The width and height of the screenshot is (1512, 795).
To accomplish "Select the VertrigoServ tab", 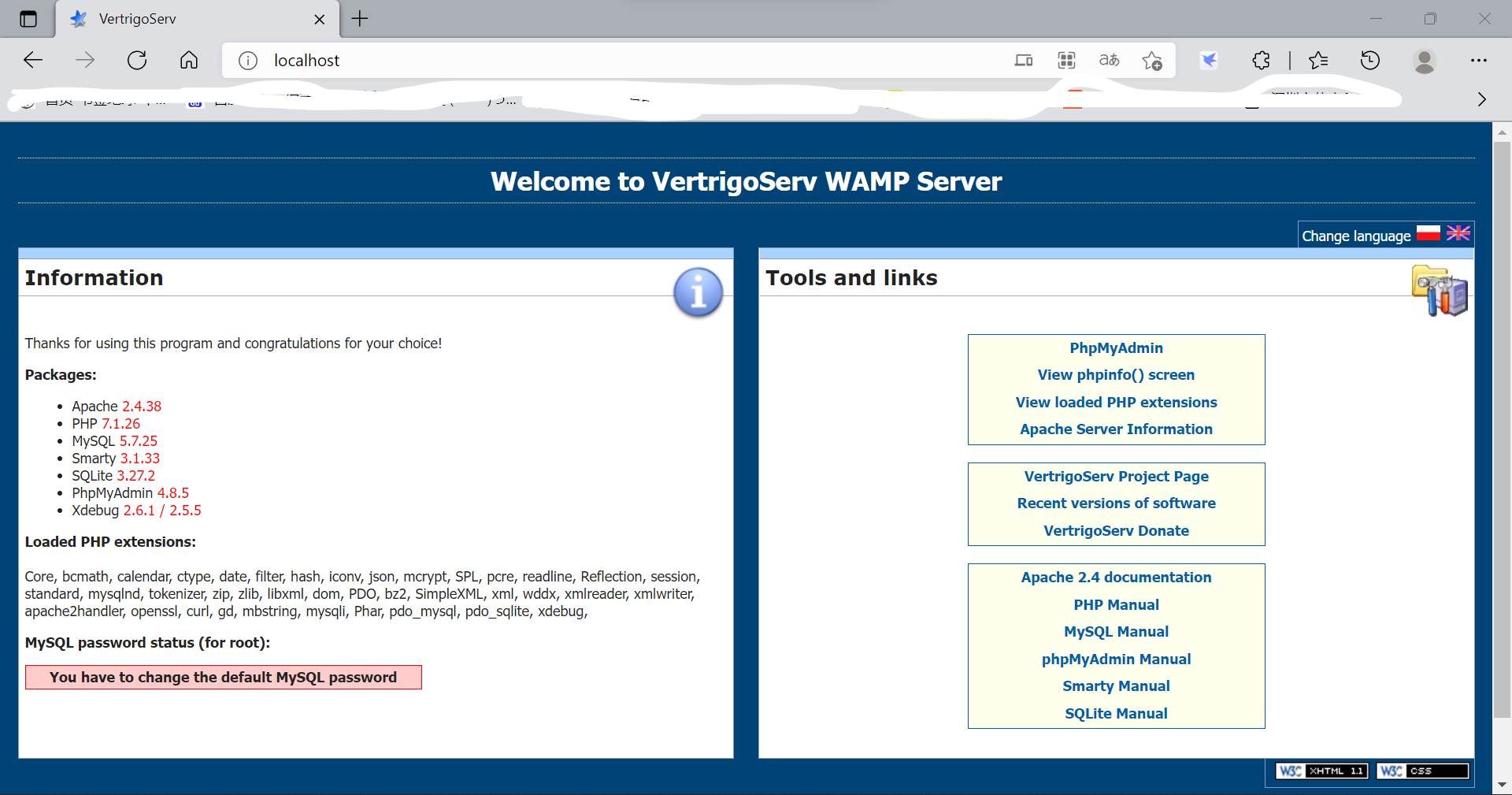I will [197, 19].
